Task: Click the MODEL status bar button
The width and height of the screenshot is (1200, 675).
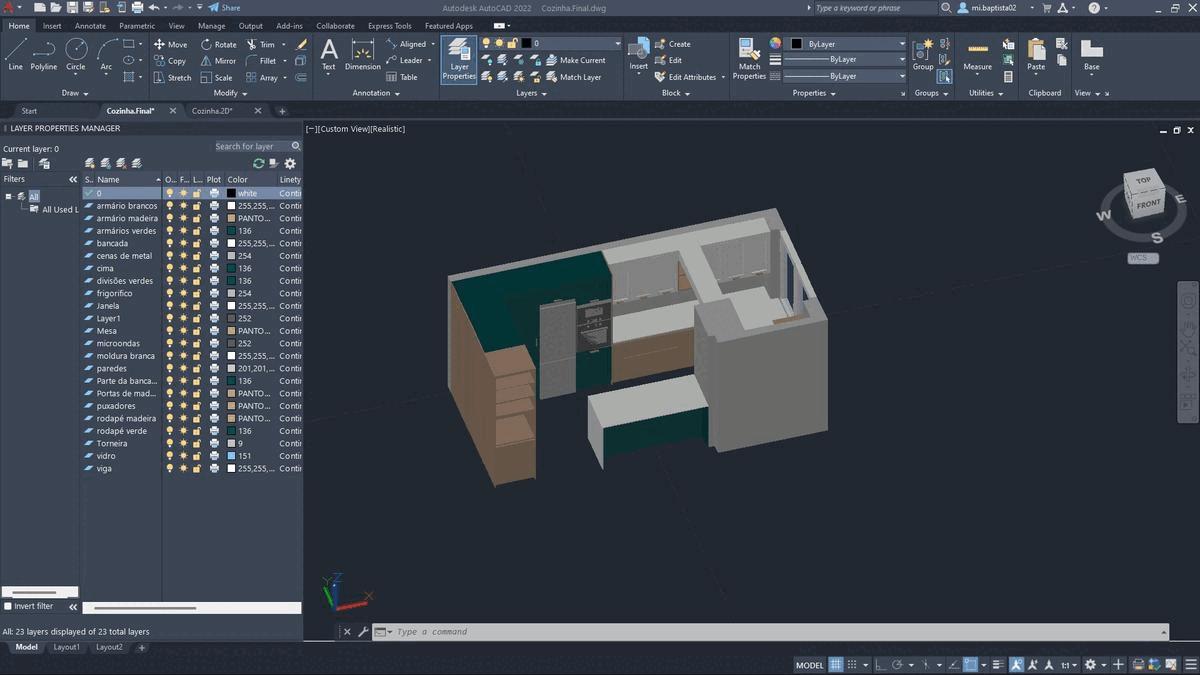Action: click(x=810, y=665)
